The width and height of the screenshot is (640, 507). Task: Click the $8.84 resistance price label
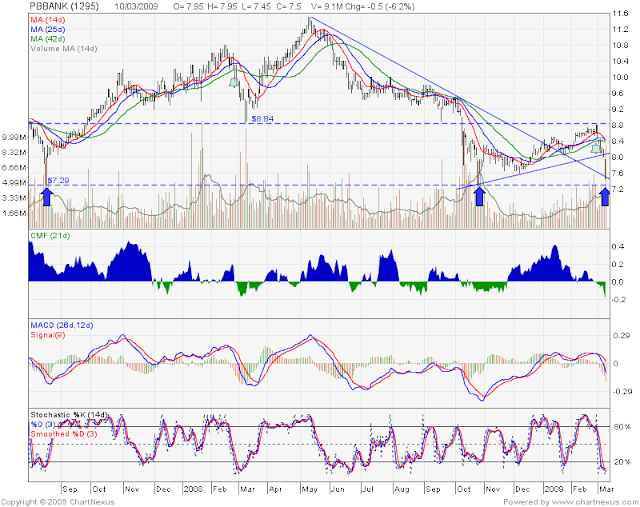coord(262,118)
